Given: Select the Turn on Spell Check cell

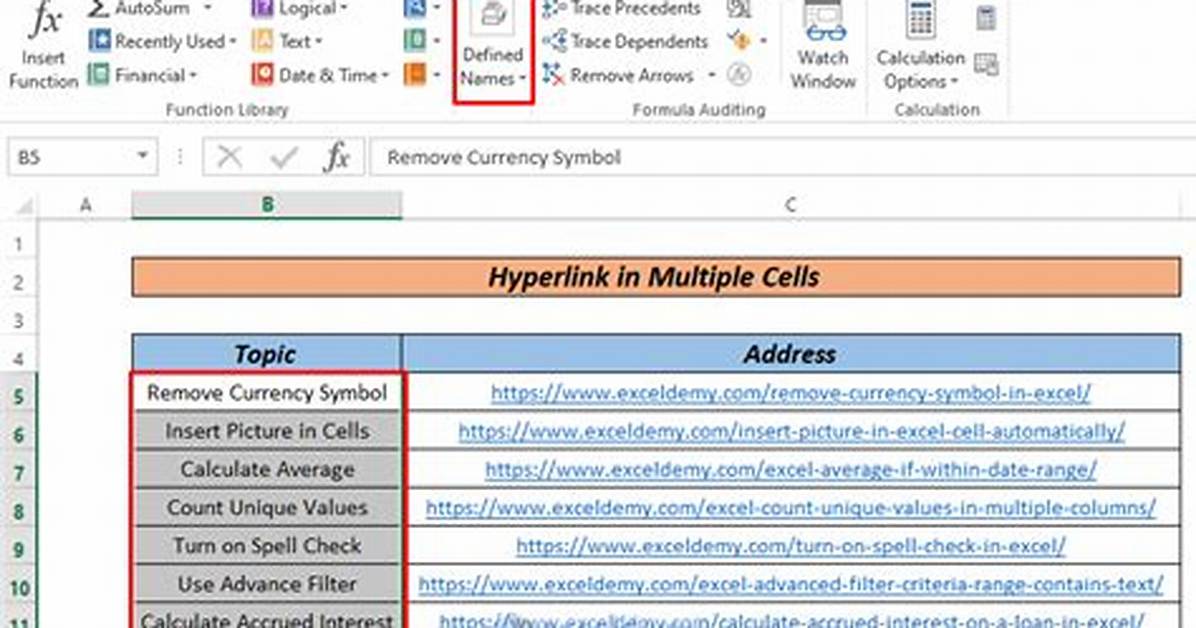Looking at the screenshot, I should click(x=267, y=545).
